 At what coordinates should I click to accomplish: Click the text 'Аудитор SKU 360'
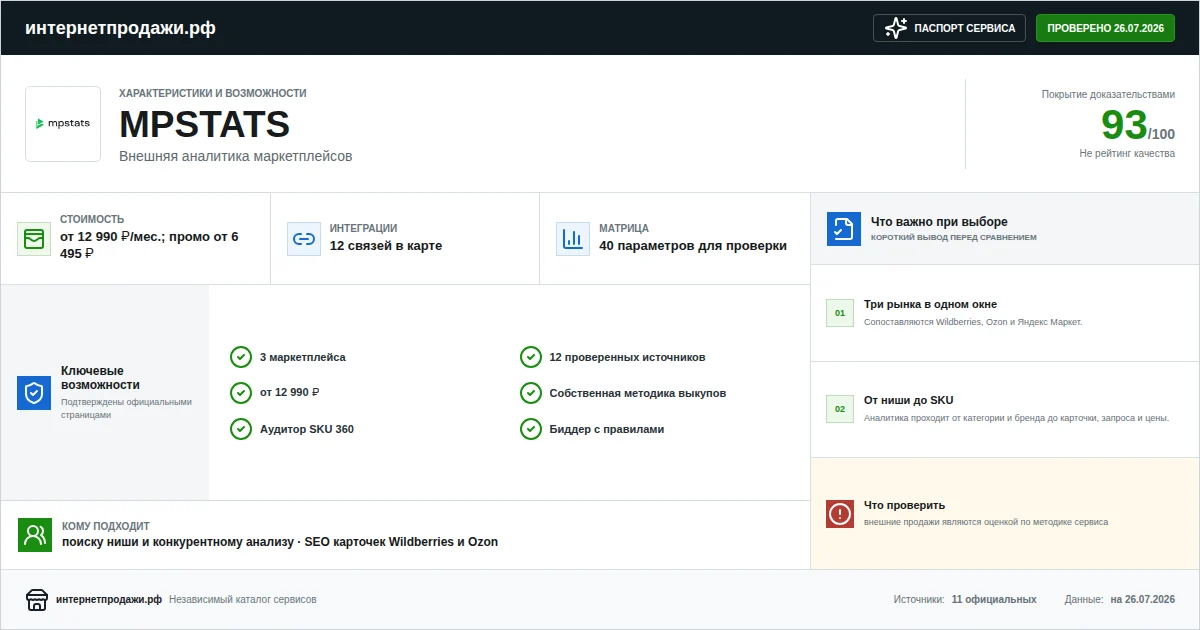(x=307, y=429)
